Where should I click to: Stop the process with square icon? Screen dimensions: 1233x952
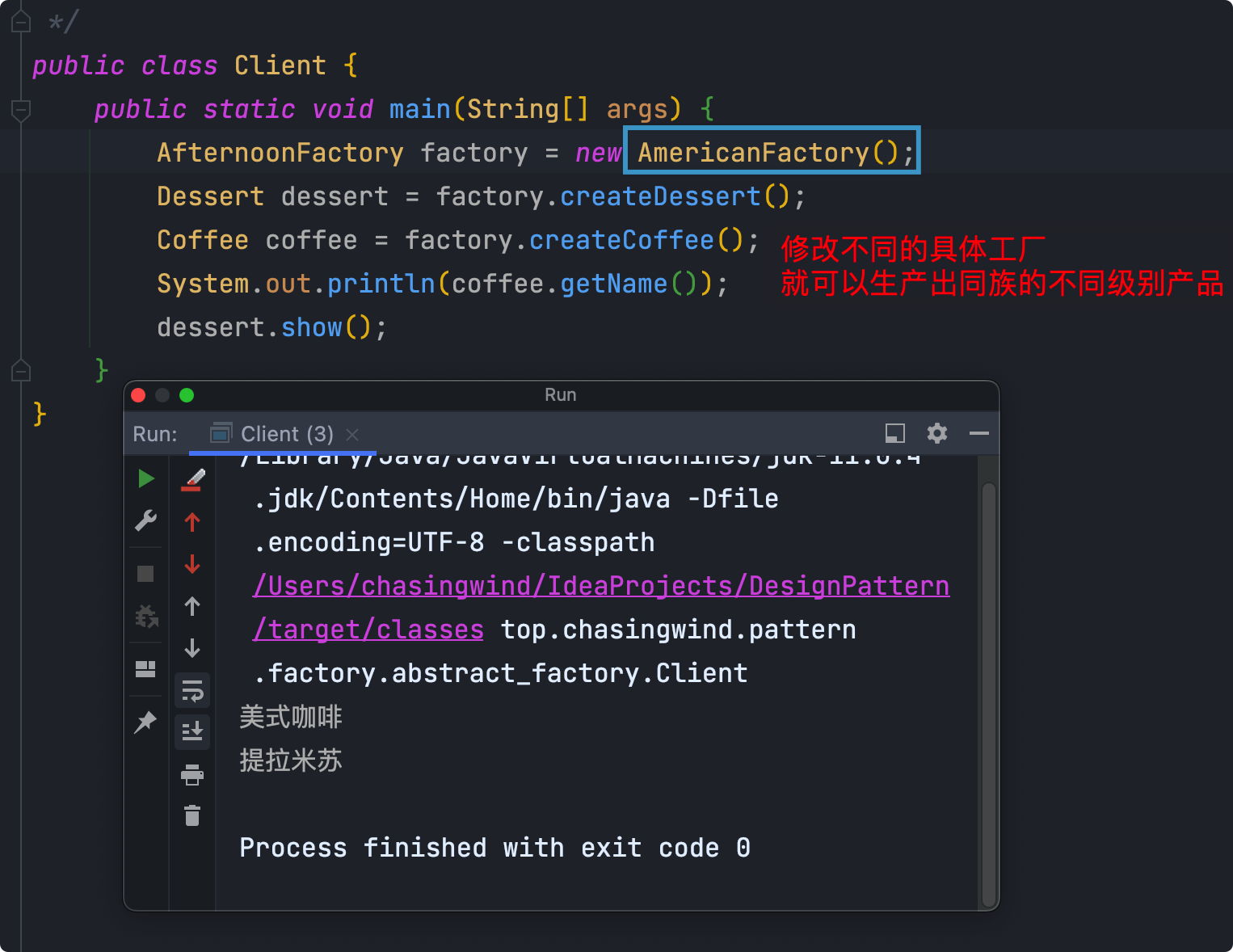(145, 574)
